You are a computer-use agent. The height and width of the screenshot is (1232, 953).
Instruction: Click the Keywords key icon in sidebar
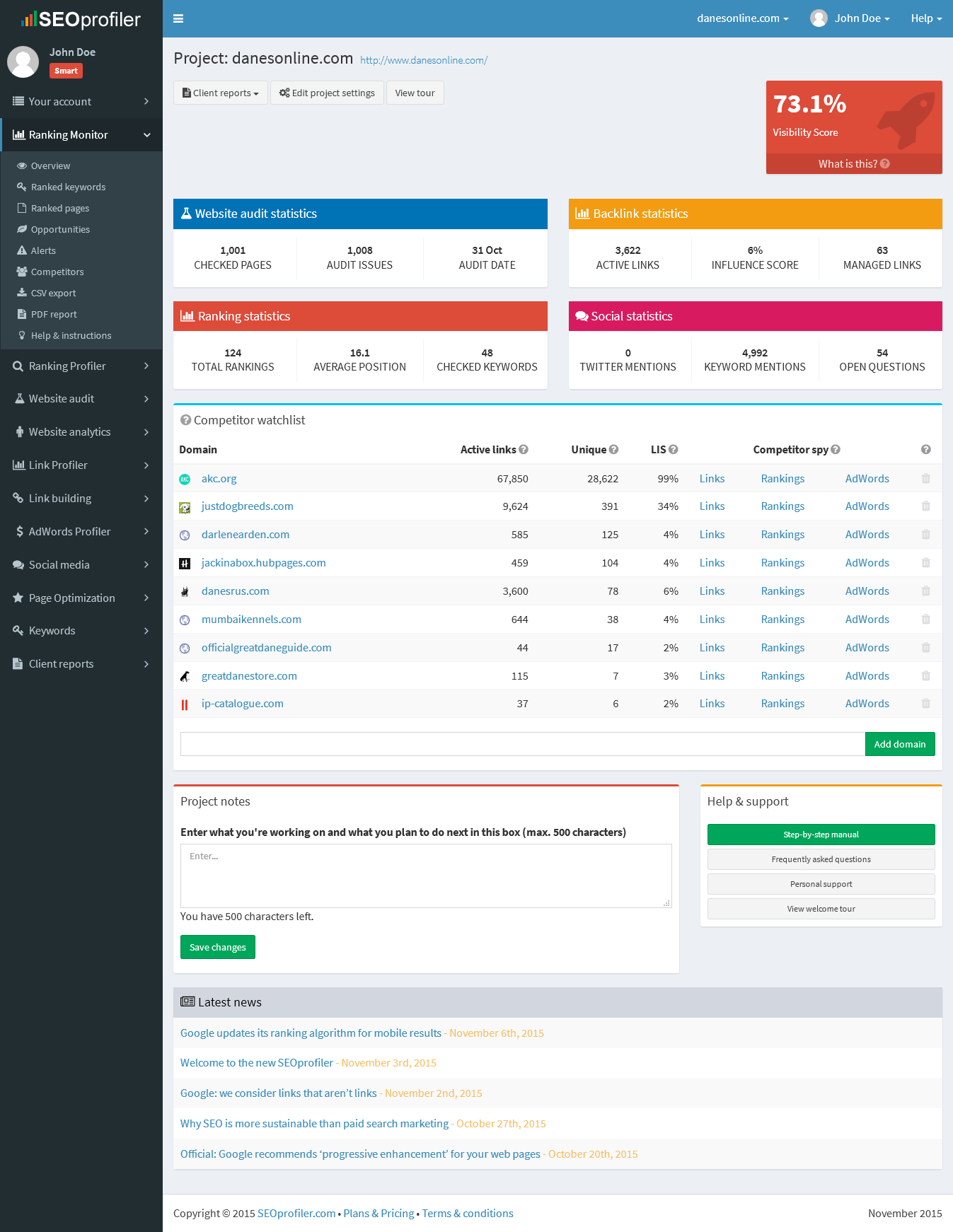click(x=18, y=630)
